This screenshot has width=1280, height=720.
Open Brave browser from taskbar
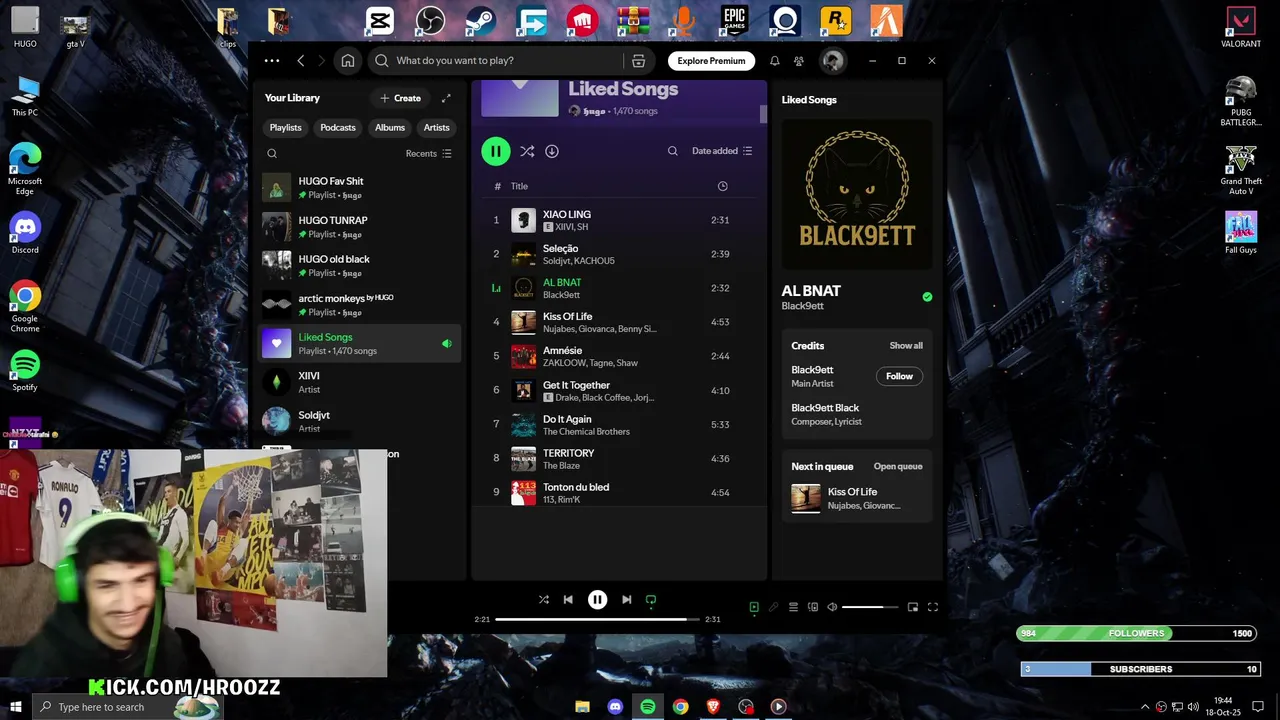click(x=713, y=707)
